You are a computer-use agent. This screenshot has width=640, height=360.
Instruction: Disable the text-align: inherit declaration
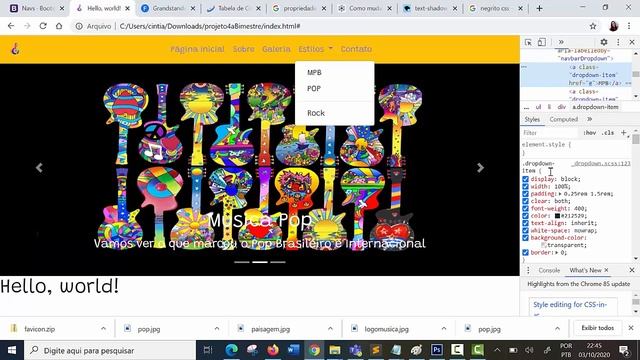coord(525,223)
